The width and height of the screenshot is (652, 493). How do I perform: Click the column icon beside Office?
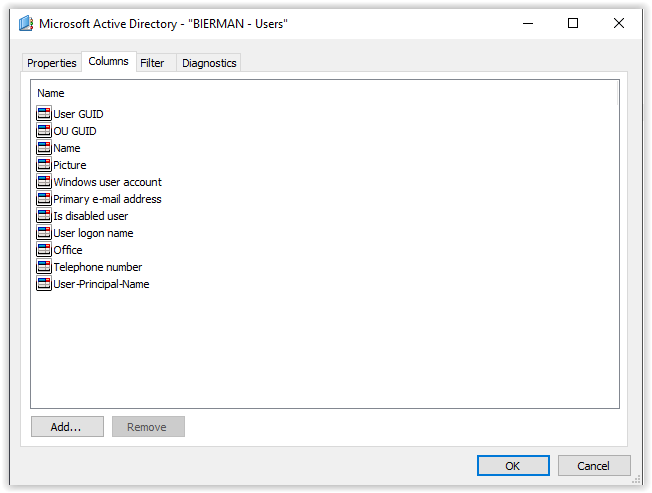coord(44,250)
